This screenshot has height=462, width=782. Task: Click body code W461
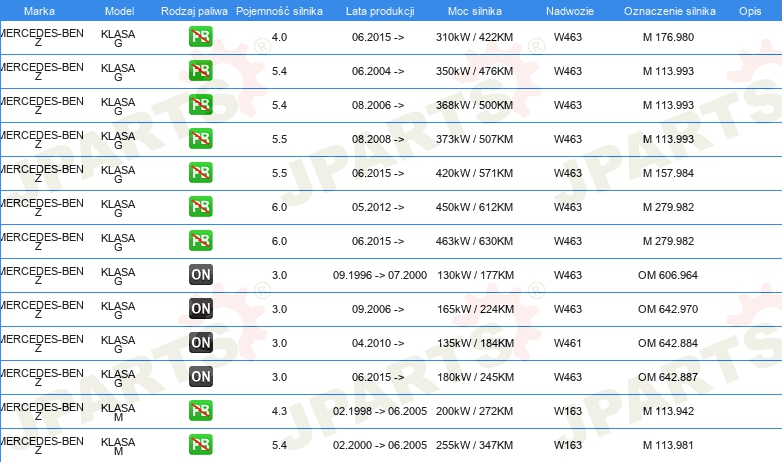tap(568, 343)
